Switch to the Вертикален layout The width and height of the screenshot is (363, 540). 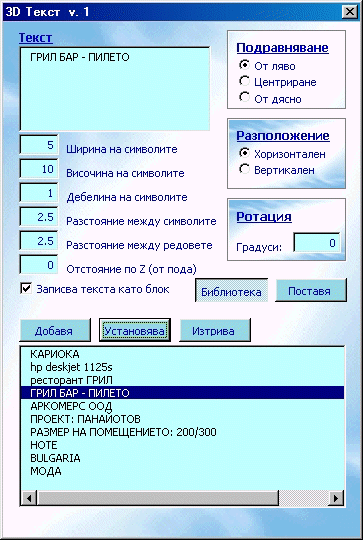tap(244, 169)
